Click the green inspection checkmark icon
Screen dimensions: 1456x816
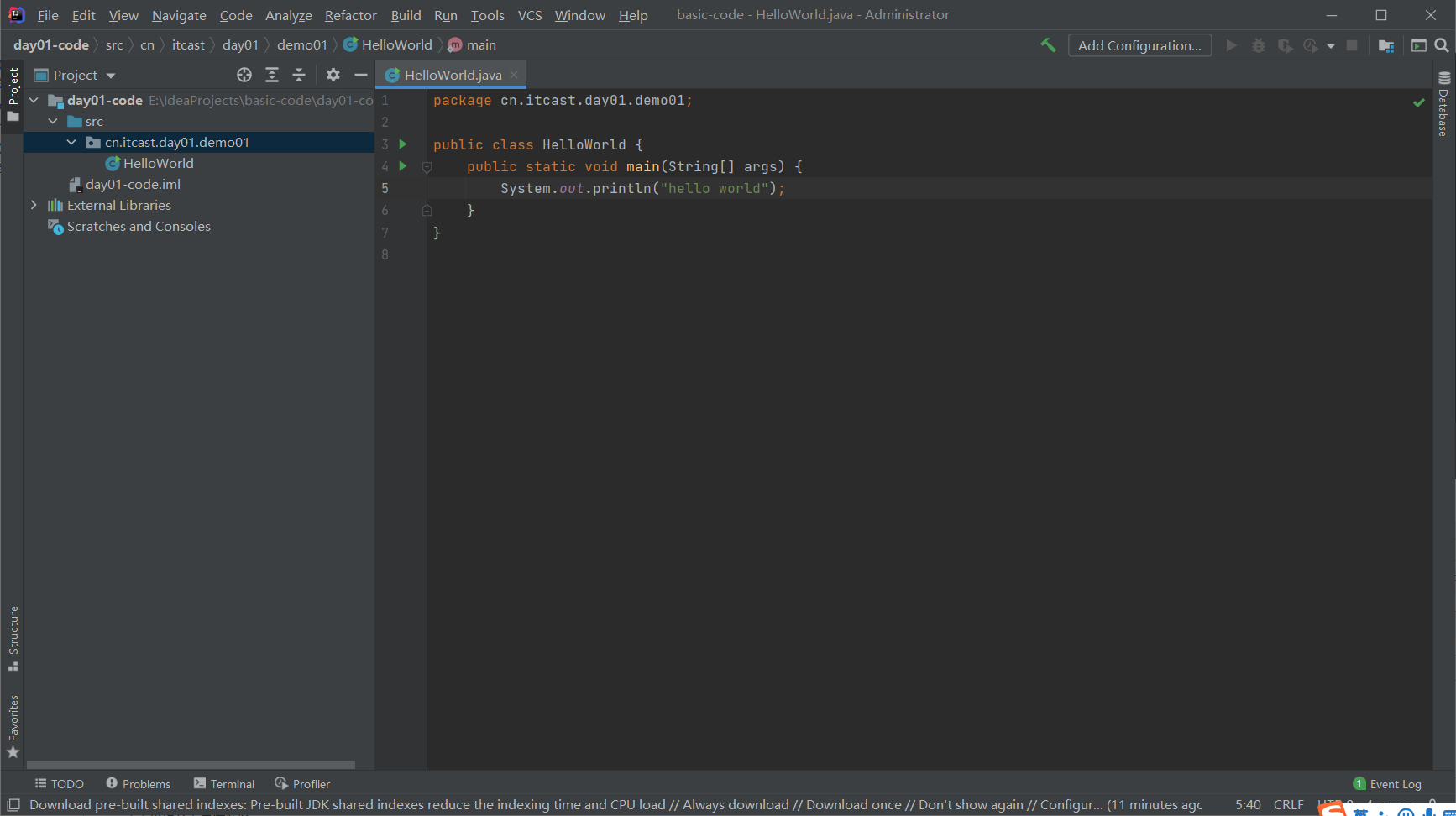coord(1419,102)
